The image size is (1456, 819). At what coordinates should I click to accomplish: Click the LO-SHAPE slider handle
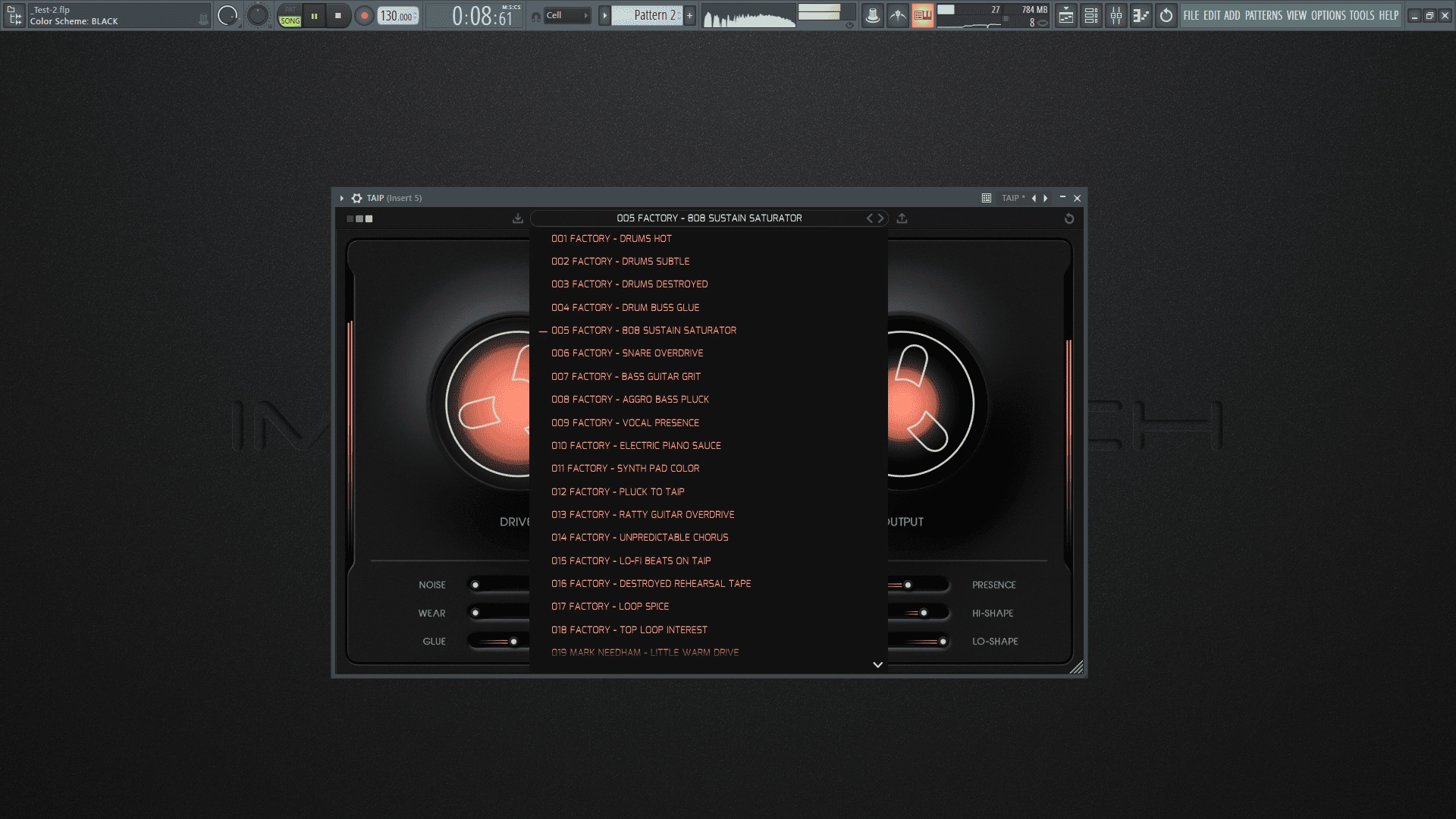(943, 642)
